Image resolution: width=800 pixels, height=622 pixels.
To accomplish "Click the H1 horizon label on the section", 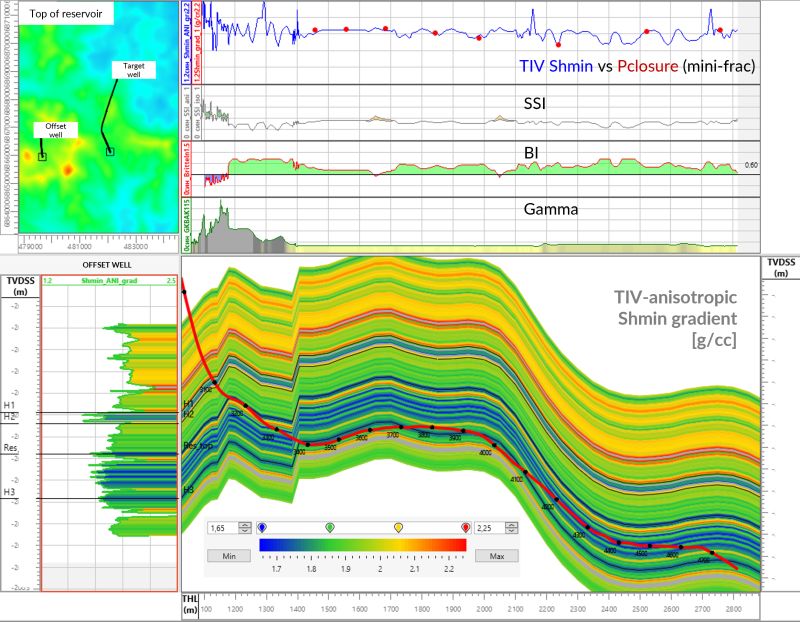I will click(x=187, y=403).
